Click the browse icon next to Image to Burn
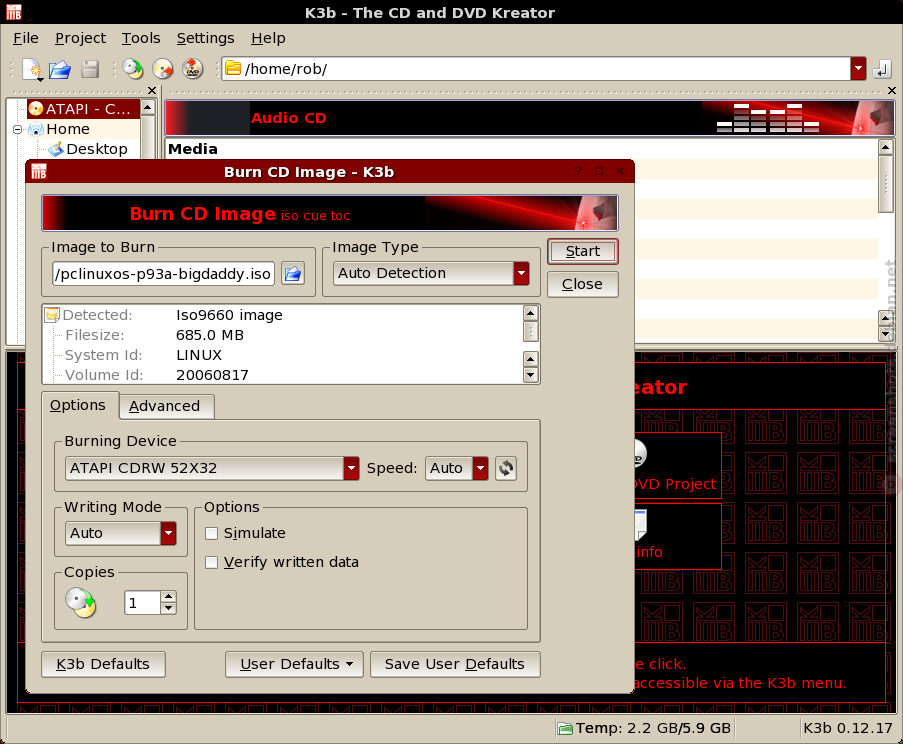The width and height of the screenshot is (903, 744). (293, 274)
